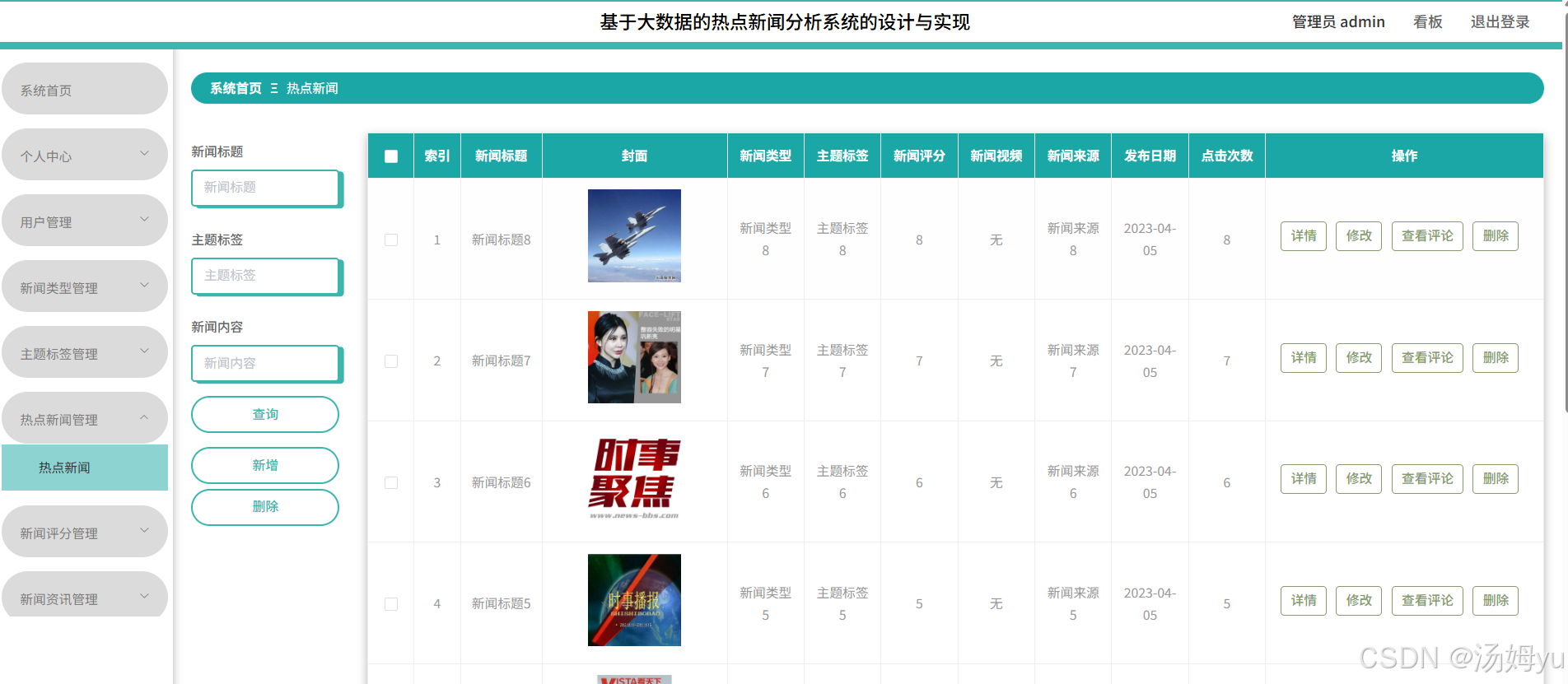Check the checkbox for row 新闻标题5
1568x684 pixels.
click(391, 604)
